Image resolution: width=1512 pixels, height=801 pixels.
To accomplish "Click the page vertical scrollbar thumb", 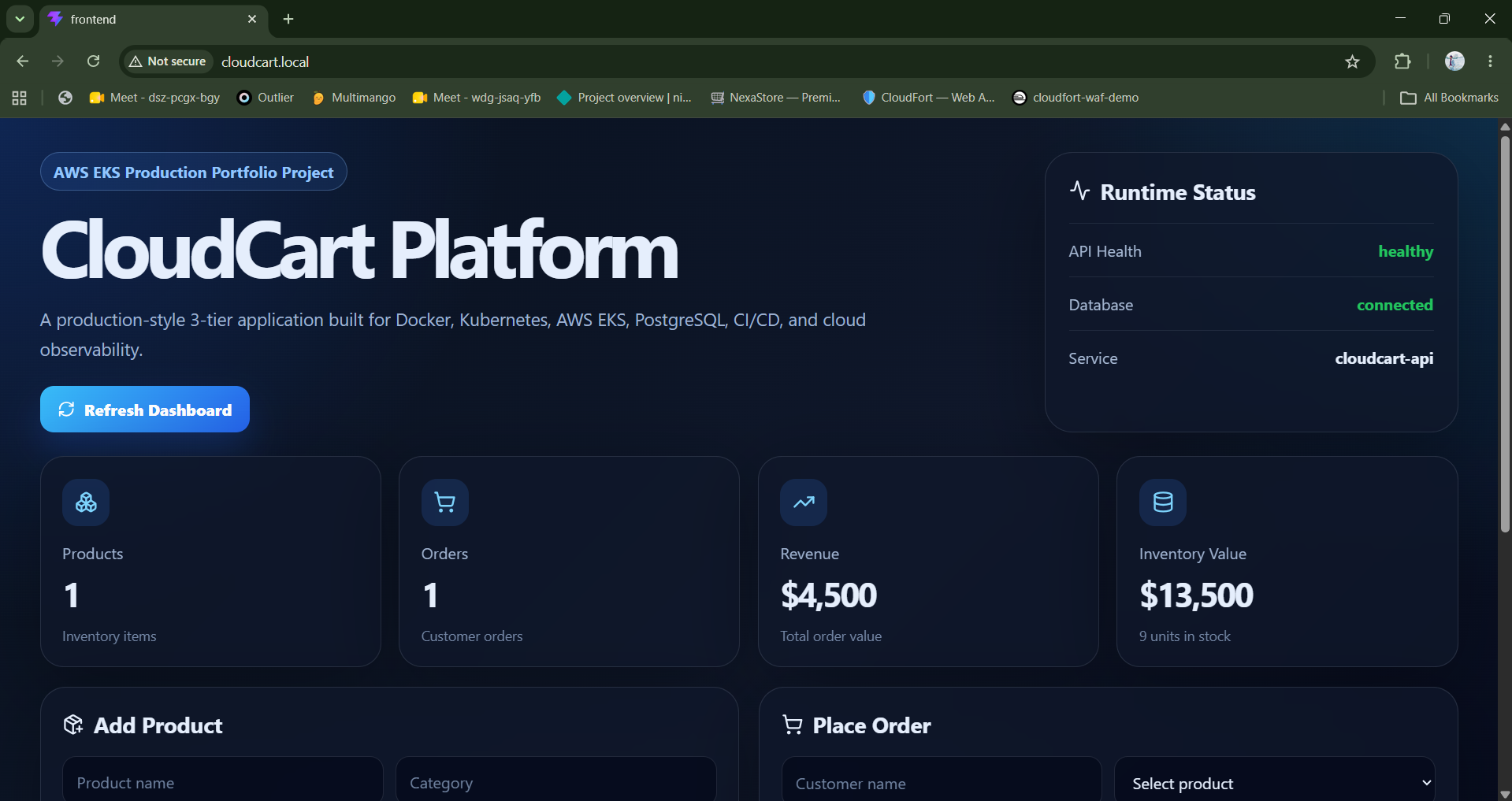I will pyautogui.click(x=1505, y=335).
